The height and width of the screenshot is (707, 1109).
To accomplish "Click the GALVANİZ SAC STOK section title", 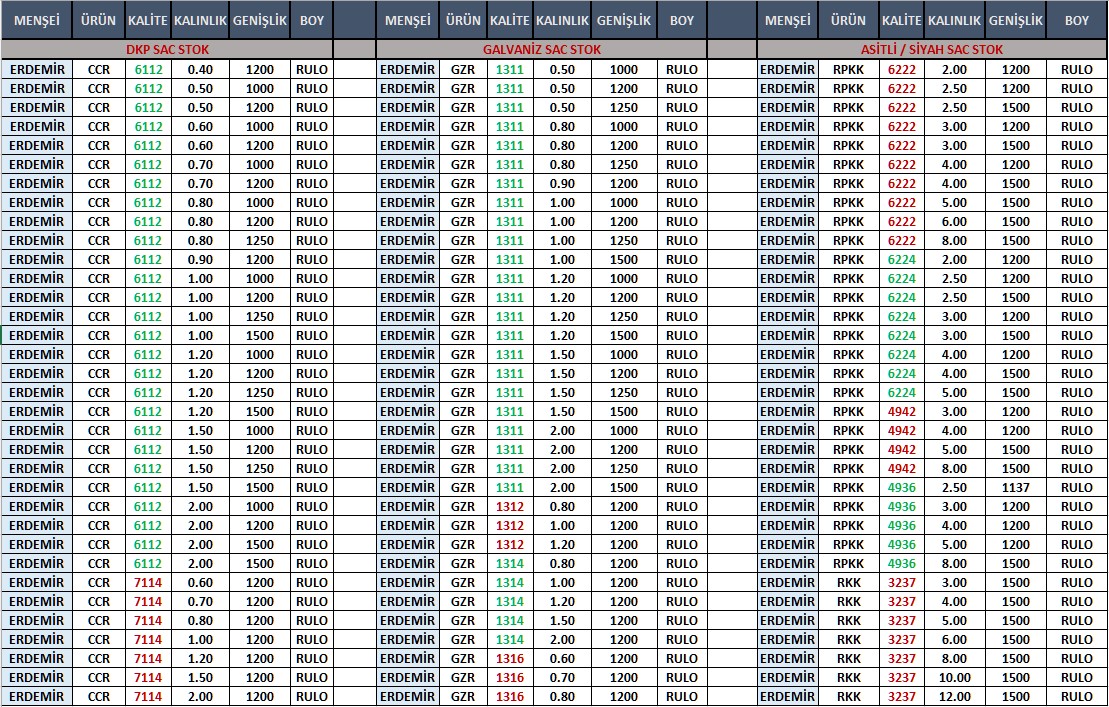I will (x=541, y=49).
